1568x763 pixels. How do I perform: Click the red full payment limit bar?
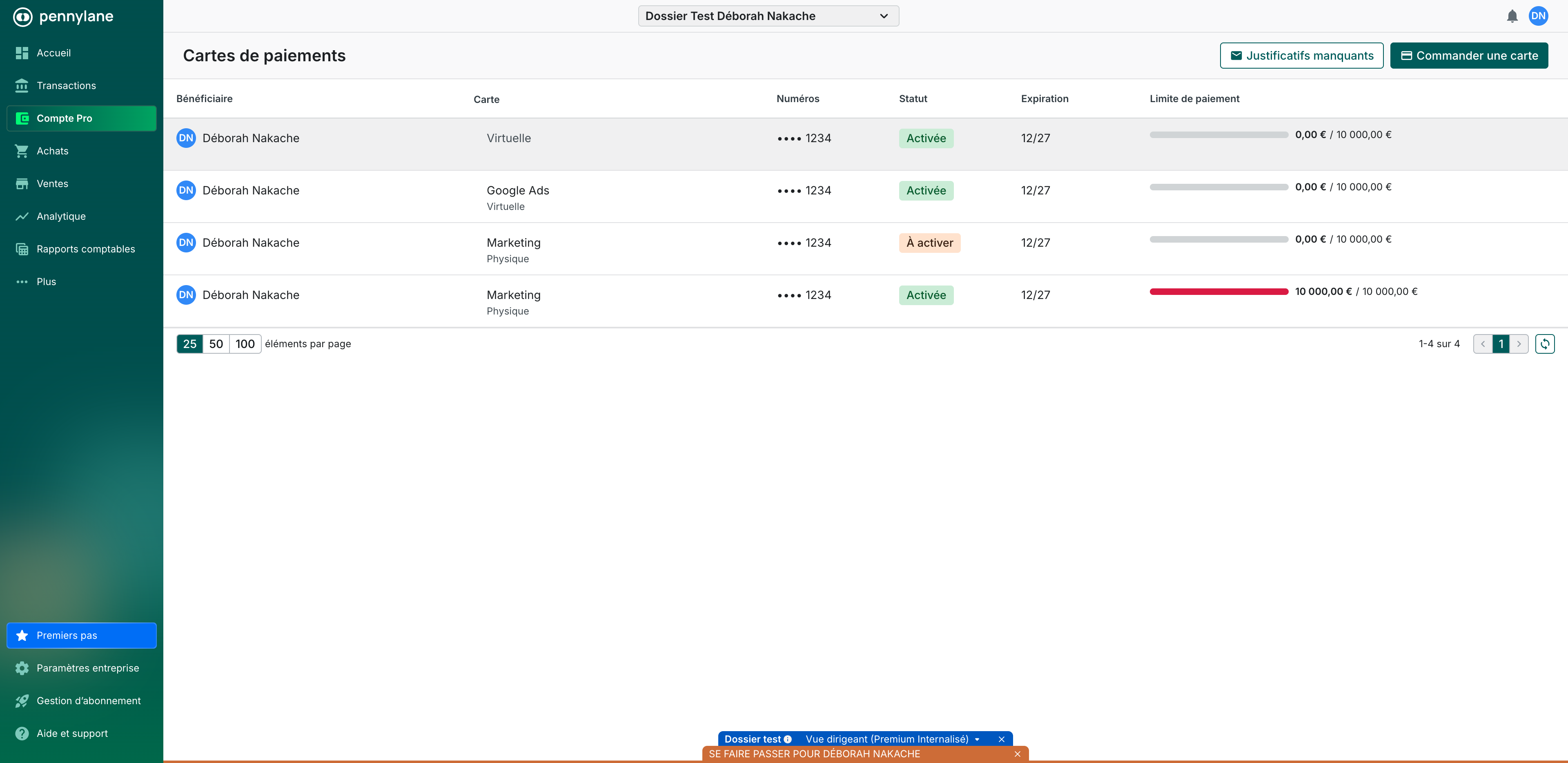[1218, 292]
